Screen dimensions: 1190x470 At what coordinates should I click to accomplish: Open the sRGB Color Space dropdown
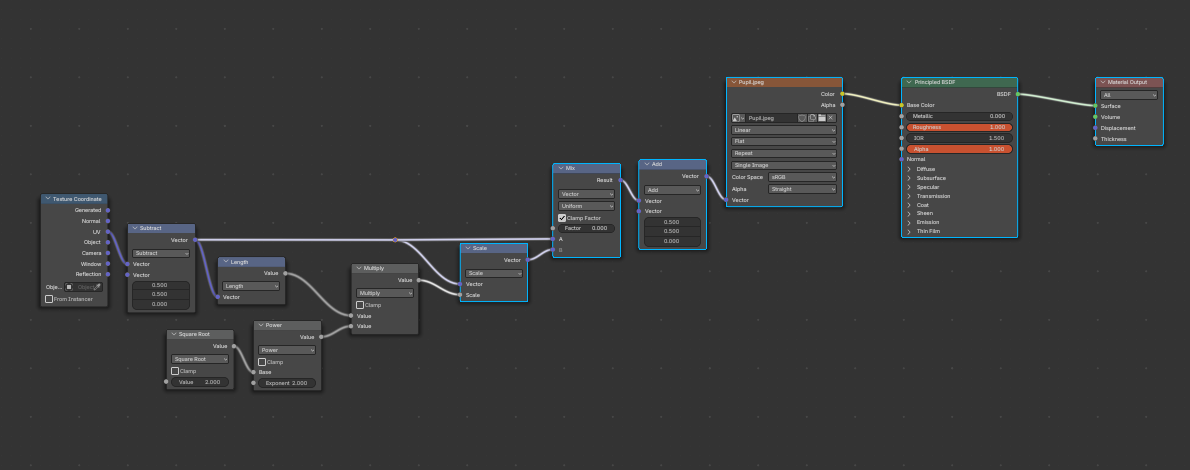coord(802,177)
